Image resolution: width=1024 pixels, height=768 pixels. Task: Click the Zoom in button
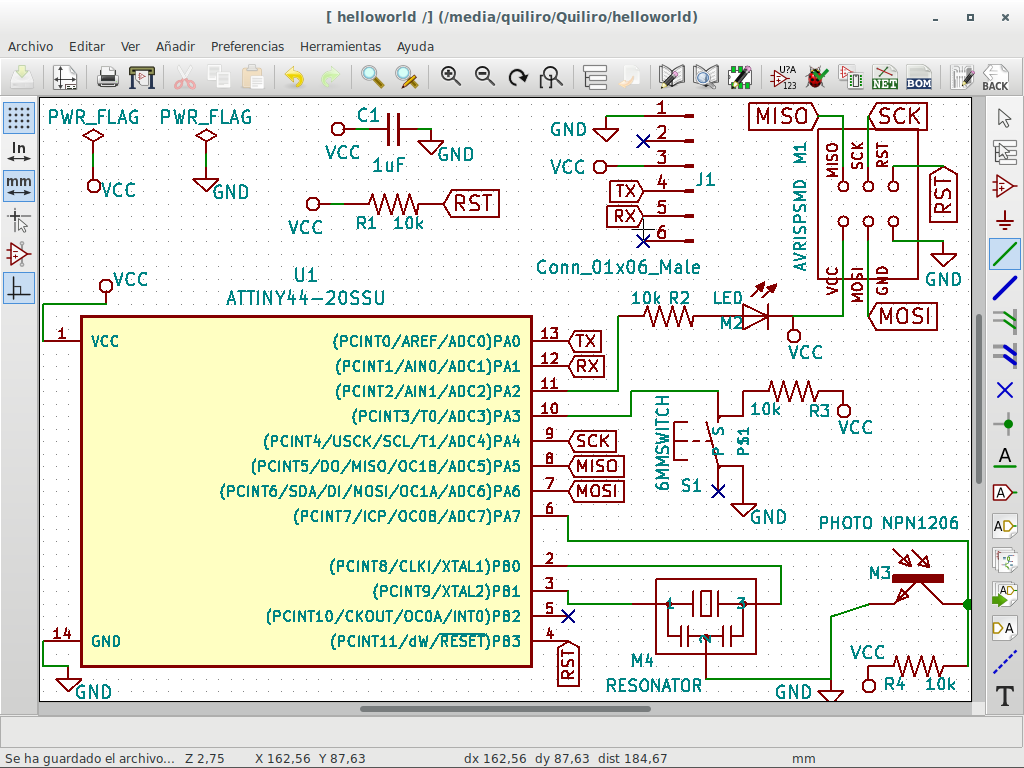(x=451, y=76)
